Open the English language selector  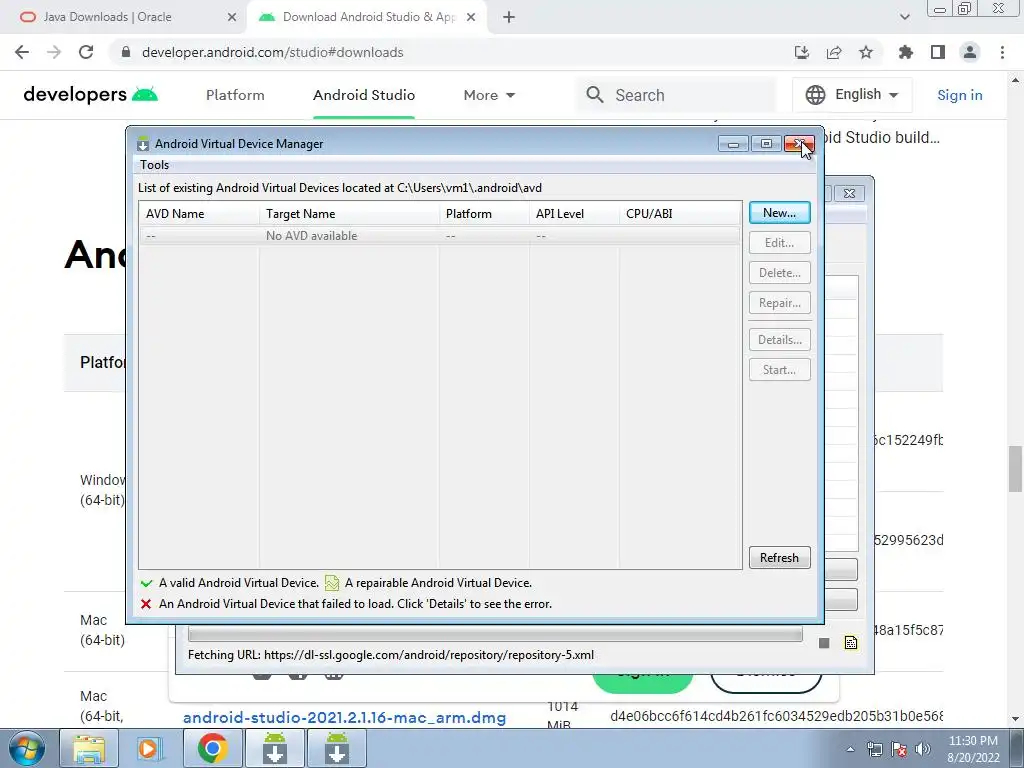(x=852, y=95)
